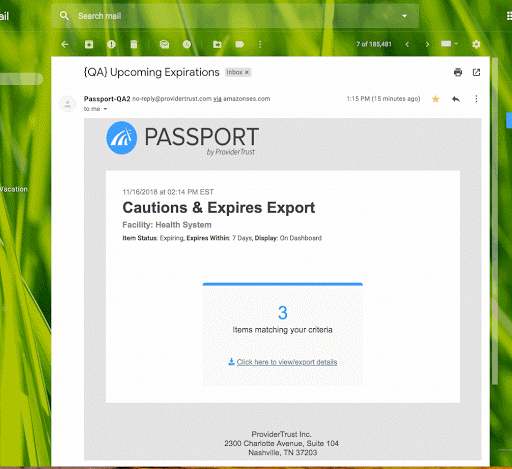Delete email using trash icon
The height and width of the screenshot is (469, 512).
click(134, 44)
